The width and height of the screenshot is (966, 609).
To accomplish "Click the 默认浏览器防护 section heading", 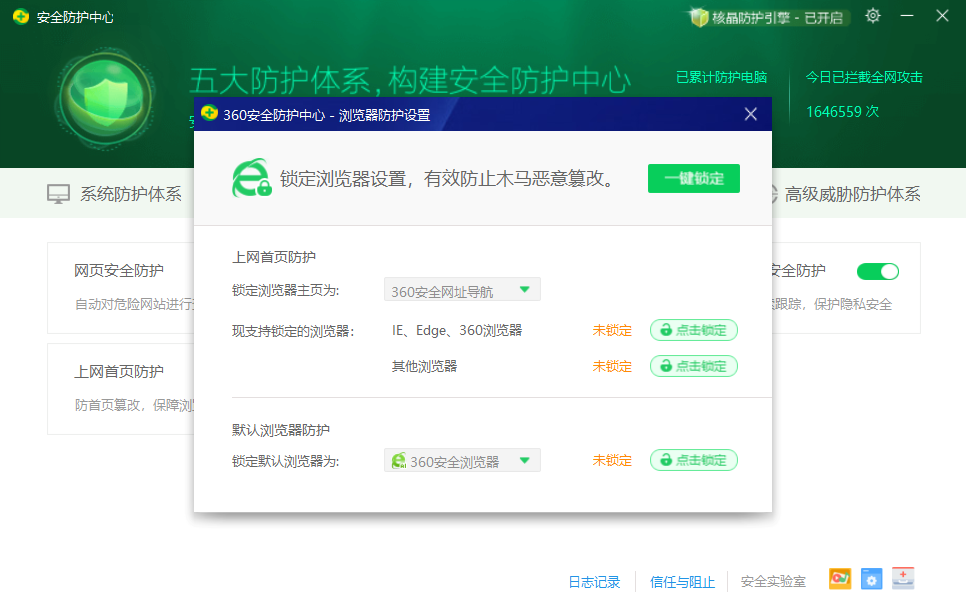I will (x=281, y=430).
